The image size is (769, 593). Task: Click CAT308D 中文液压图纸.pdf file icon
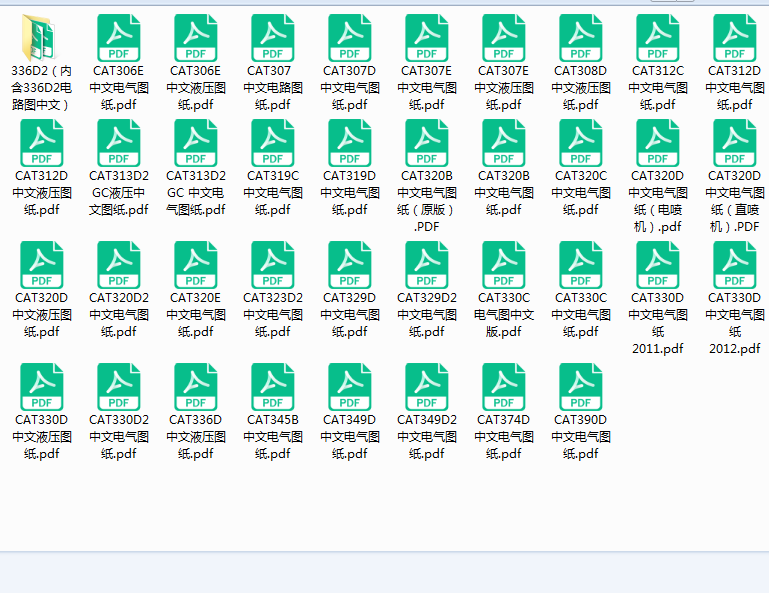click(x=581, y=38)
